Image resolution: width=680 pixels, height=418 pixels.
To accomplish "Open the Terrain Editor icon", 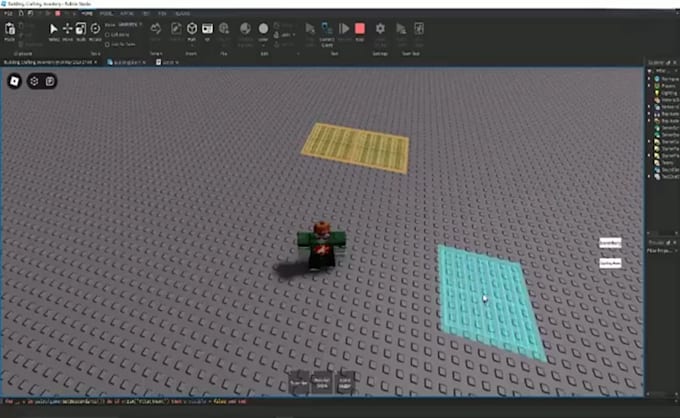I will [x=156, y=29].
